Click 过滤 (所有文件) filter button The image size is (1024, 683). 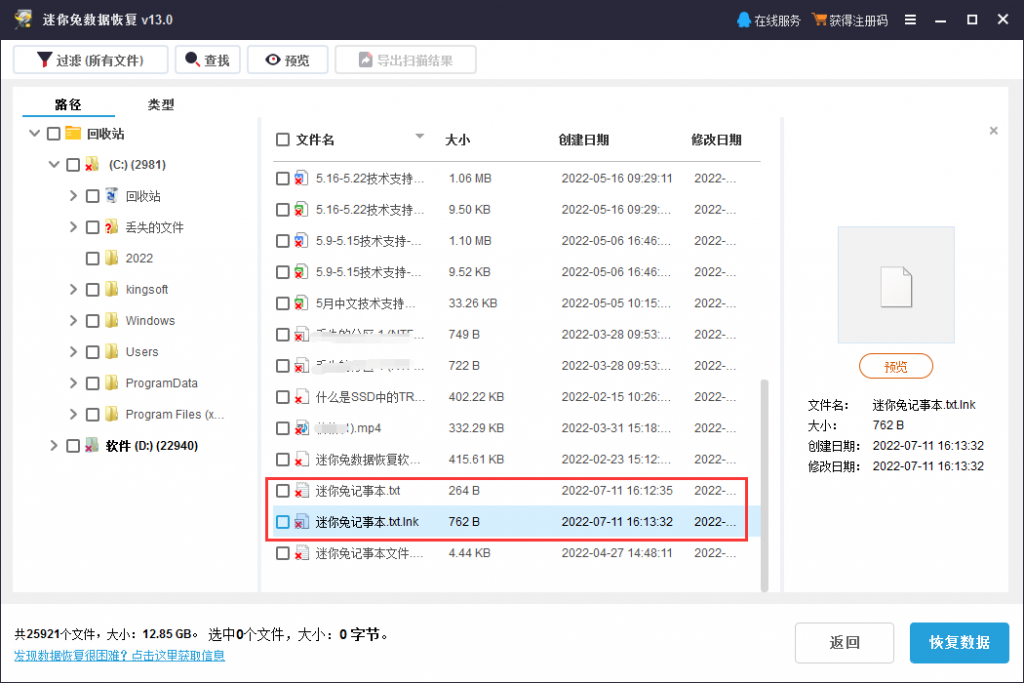(91, 60)
